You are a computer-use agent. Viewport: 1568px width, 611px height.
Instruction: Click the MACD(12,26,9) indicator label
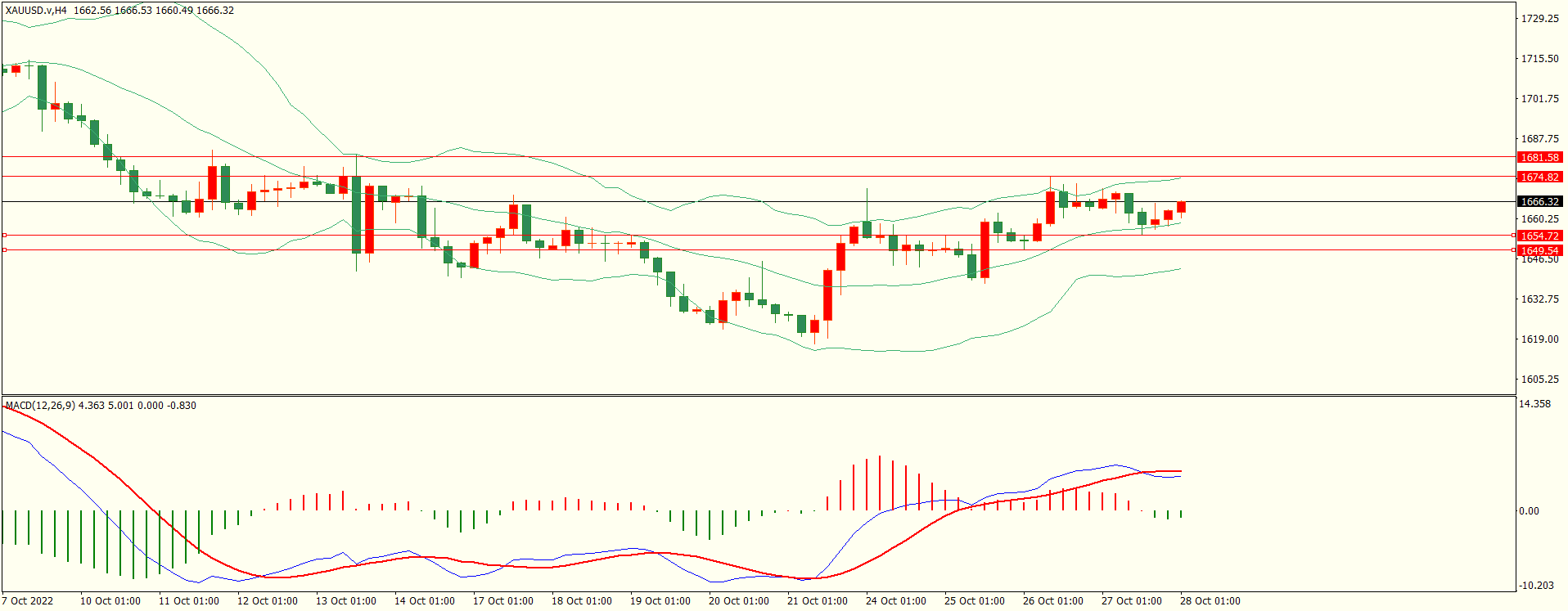point(40,406)
